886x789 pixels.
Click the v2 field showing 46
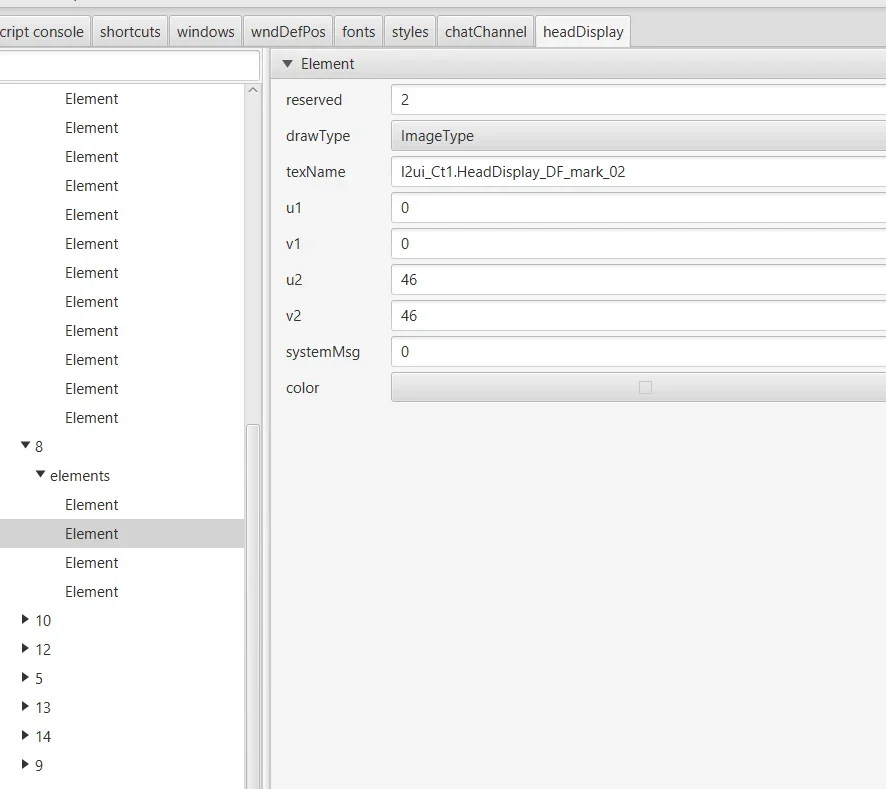[639, 316]
